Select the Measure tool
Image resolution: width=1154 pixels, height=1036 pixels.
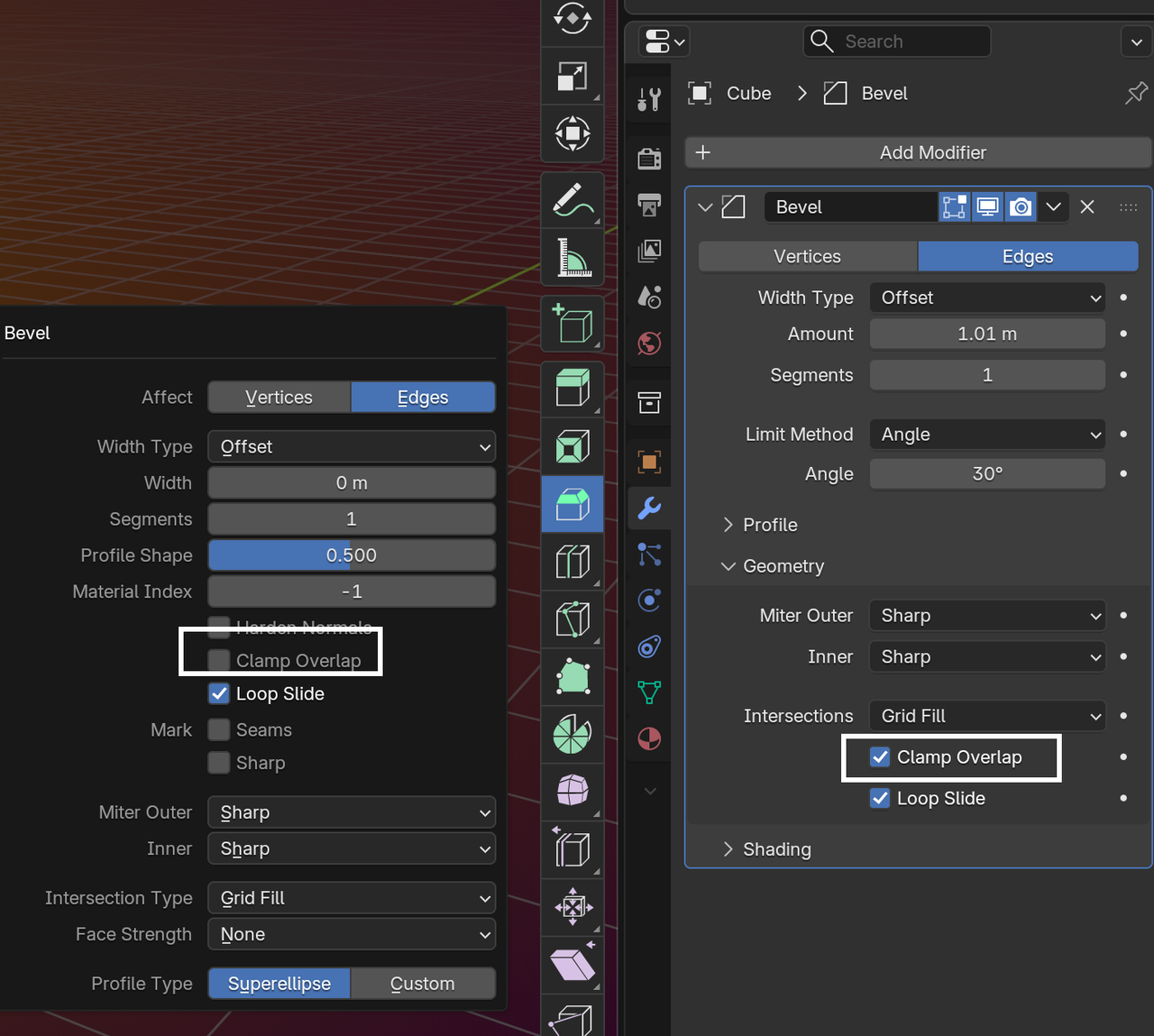click(572, 258)
